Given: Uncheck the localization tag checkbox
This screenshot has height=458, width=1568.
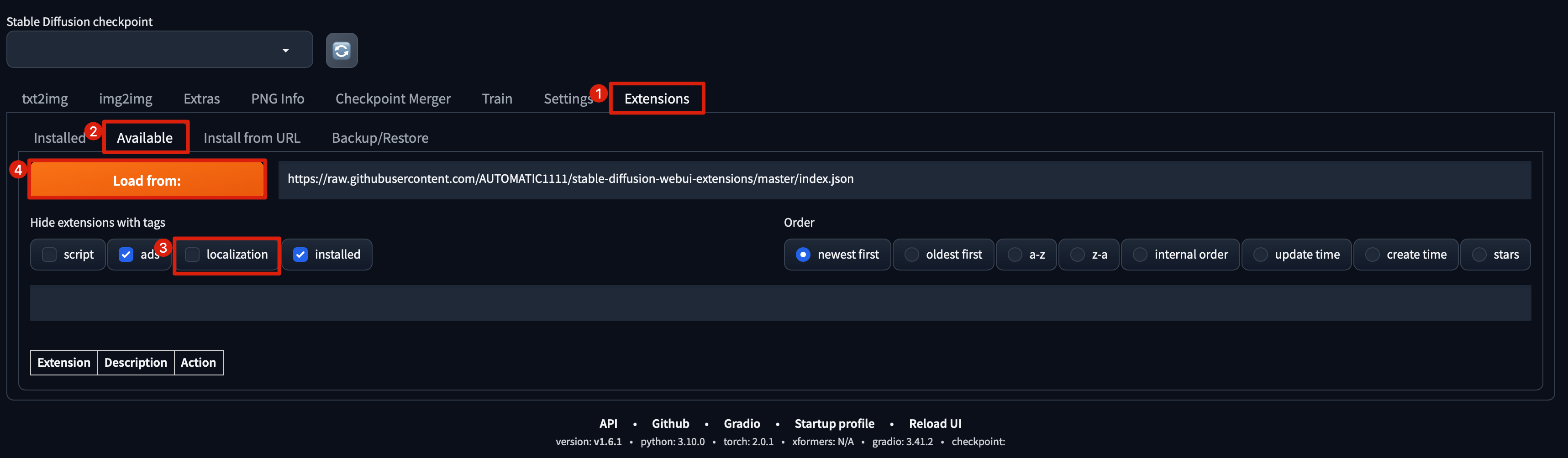Looking at the screenshot, I should pyautogui.click(x=192, y=255).
